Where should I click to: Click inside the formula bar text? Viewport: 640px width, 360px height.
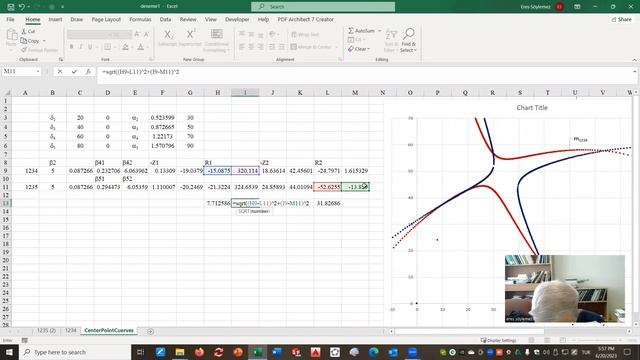click(x=140, y=72)
